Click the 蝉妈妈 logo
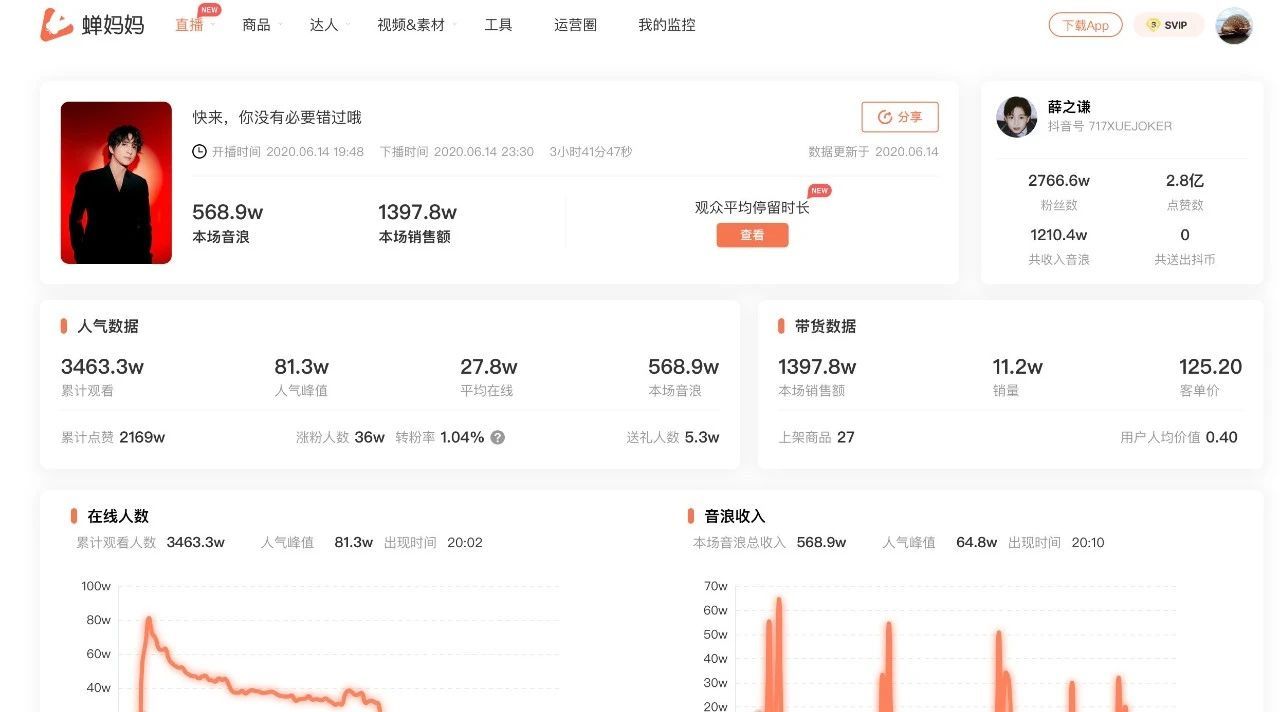1280x712 pixels. pos(92,25)
